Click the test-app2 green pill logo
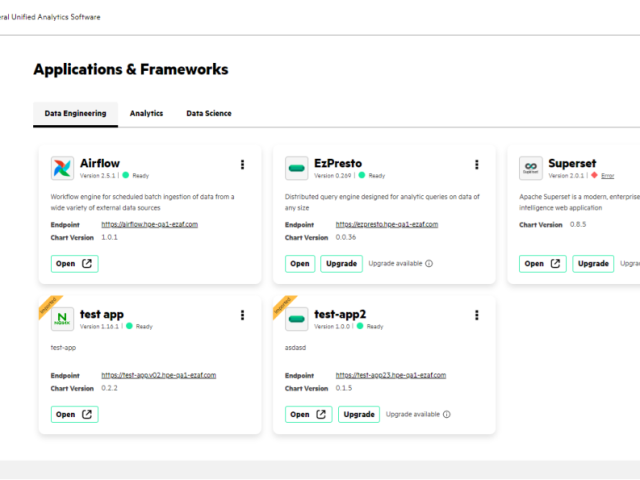The width and height of the screenshot is (640, 480). [296, 318]
